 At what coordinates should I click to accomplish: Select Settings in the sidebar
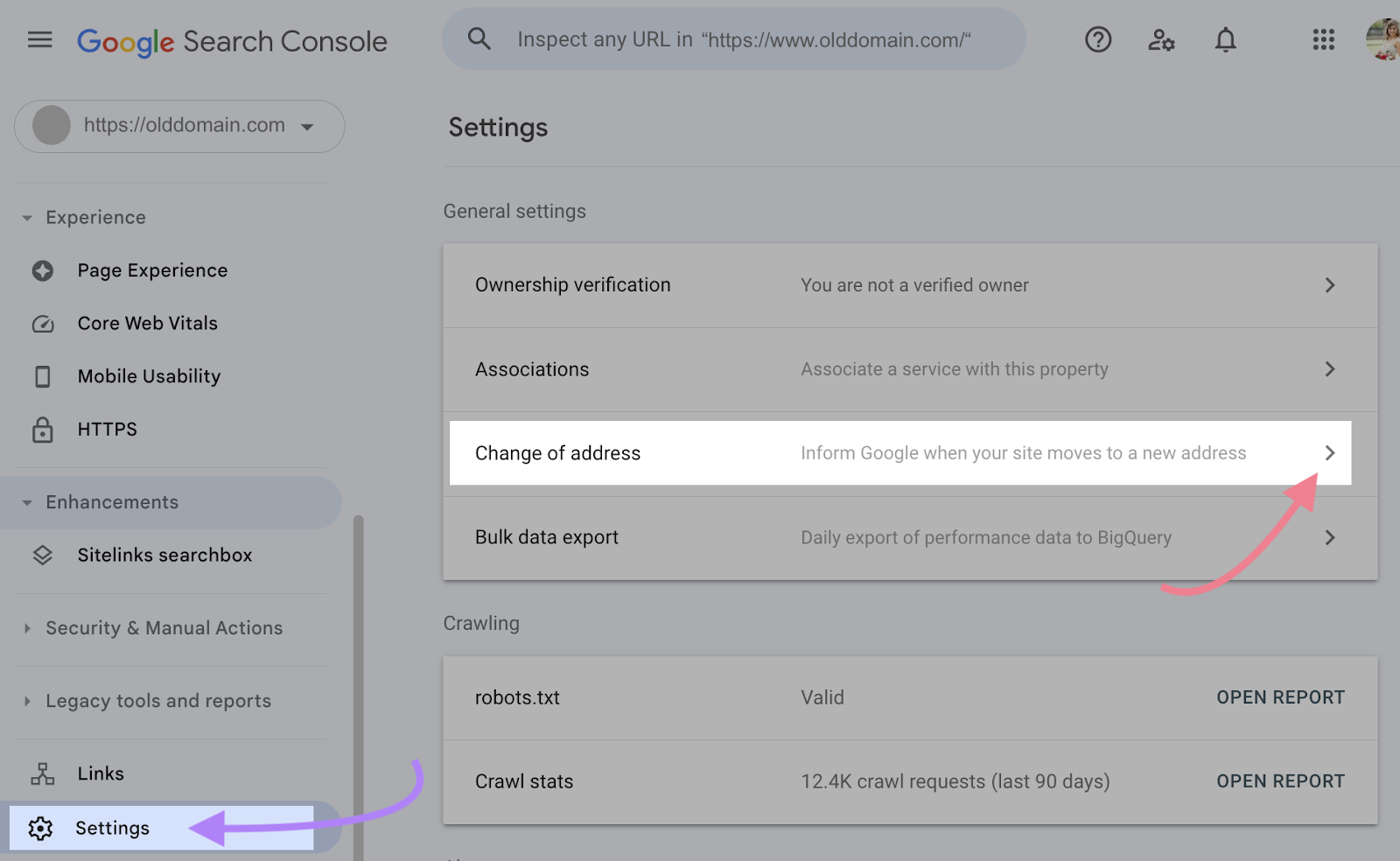coord(112,827)
